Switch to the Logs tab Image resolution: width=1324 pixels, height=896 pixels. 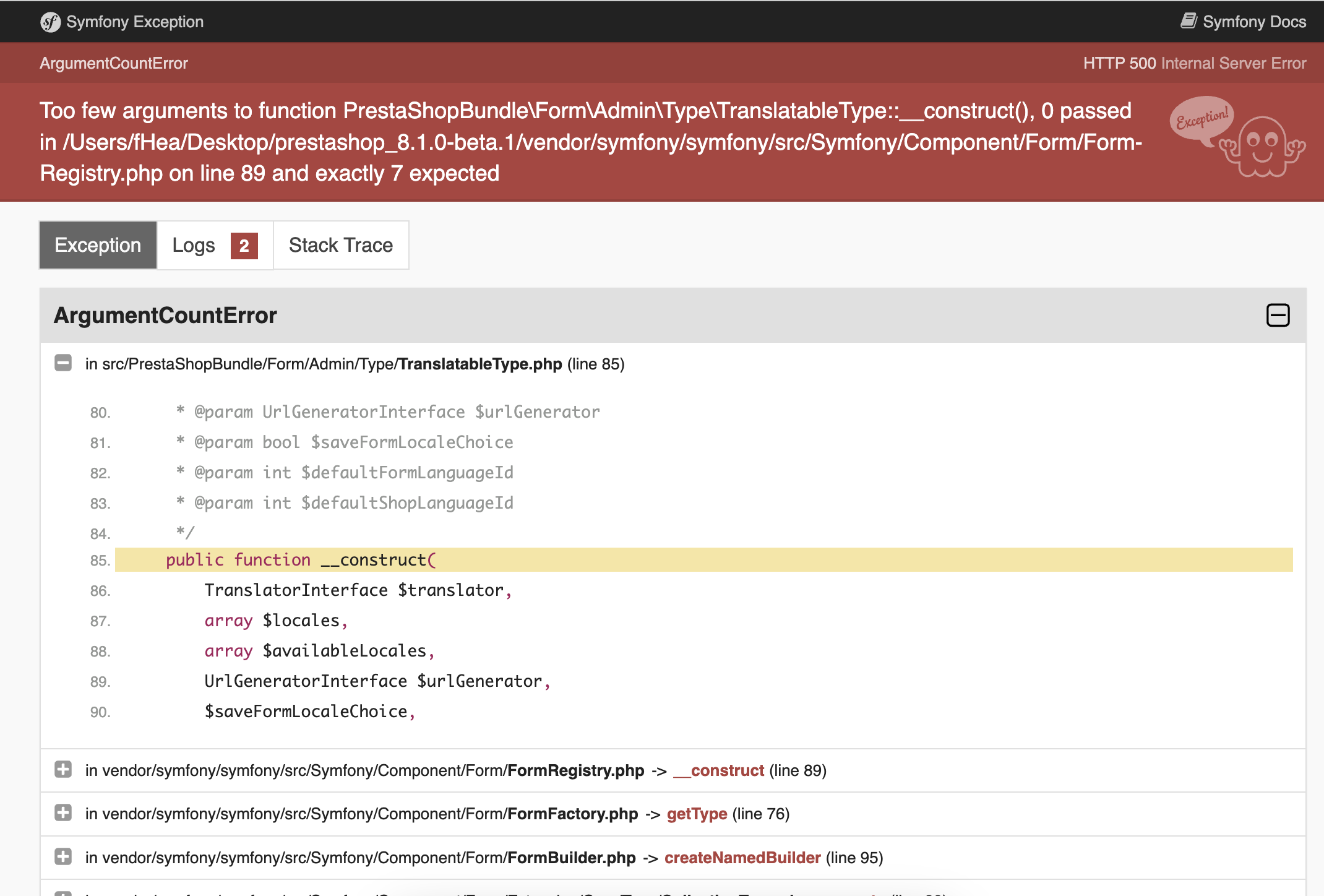click(x=194, y=245)
